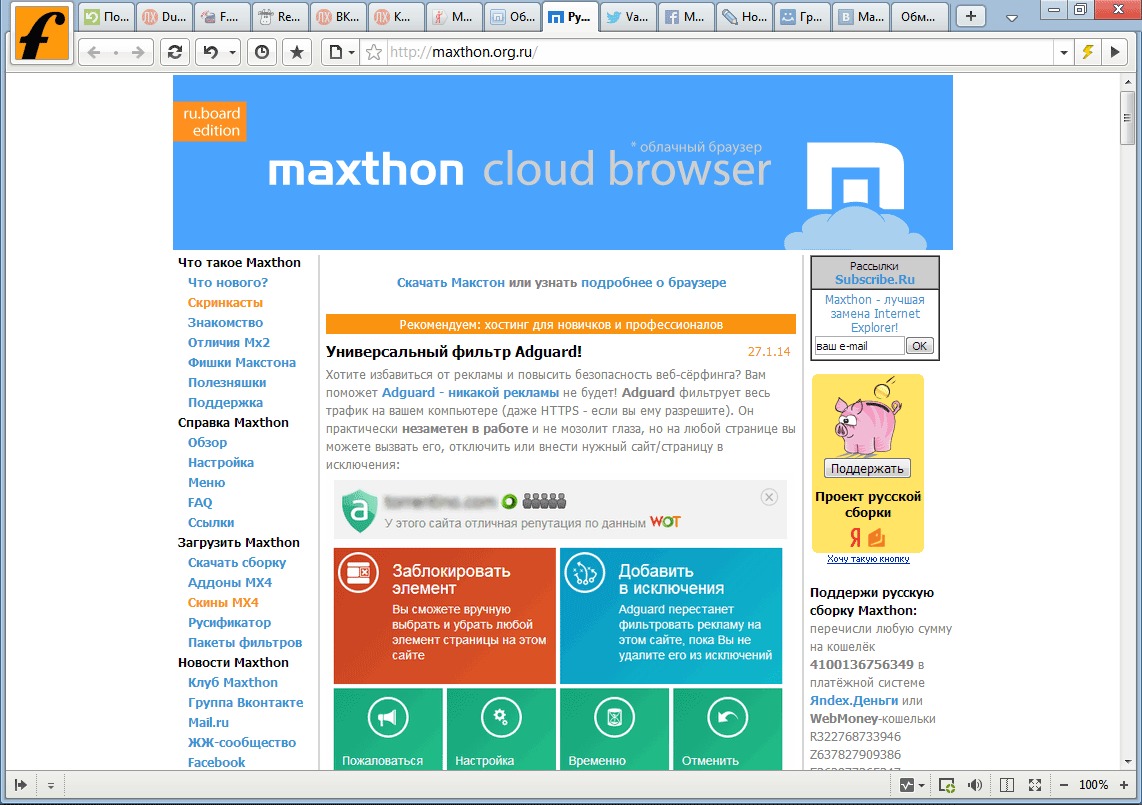This screenshot has width=1142, height=805.
Task: Select the 'Об...' tab
Action: click(x=513, y=17)
